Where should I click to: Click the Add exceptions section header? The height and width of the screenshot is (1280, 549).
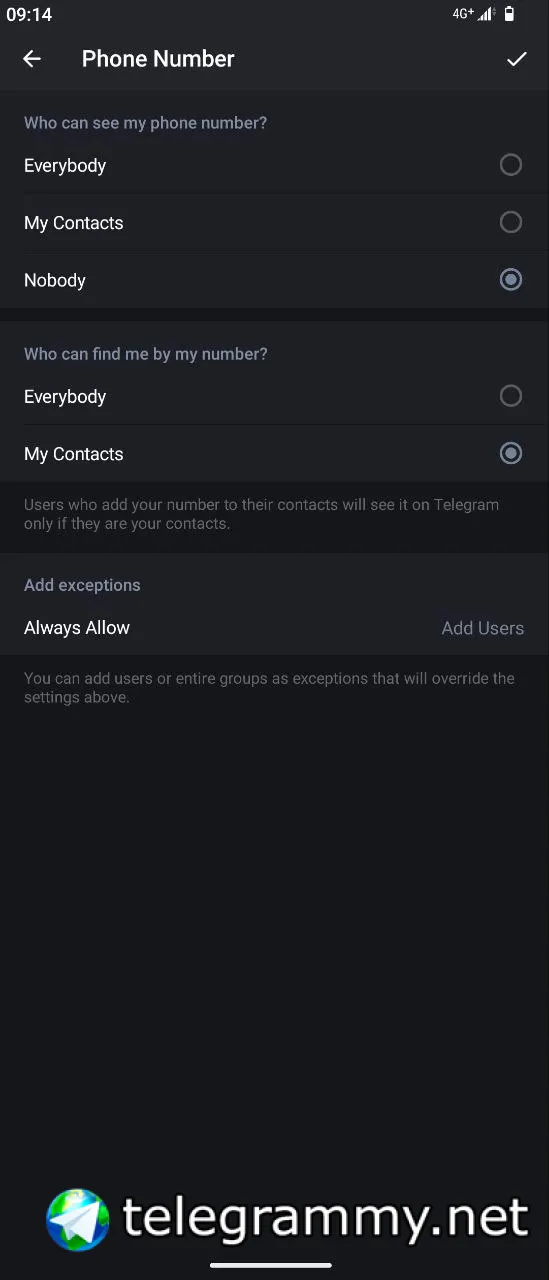pyautogui.click(x=82, y=585)
